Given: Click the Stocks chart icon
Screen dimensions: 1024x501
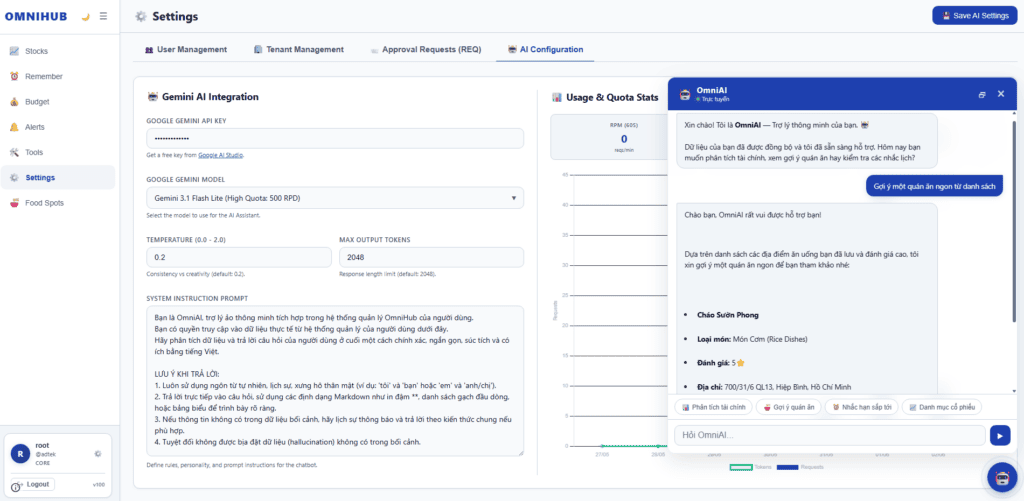Looking at the screenshot, I should pos(14,51).
